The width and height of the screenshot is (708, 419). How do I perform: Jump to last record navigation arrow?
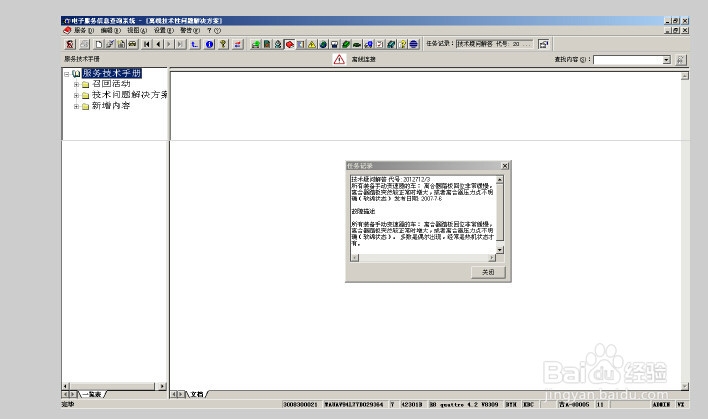pos(180,44)
